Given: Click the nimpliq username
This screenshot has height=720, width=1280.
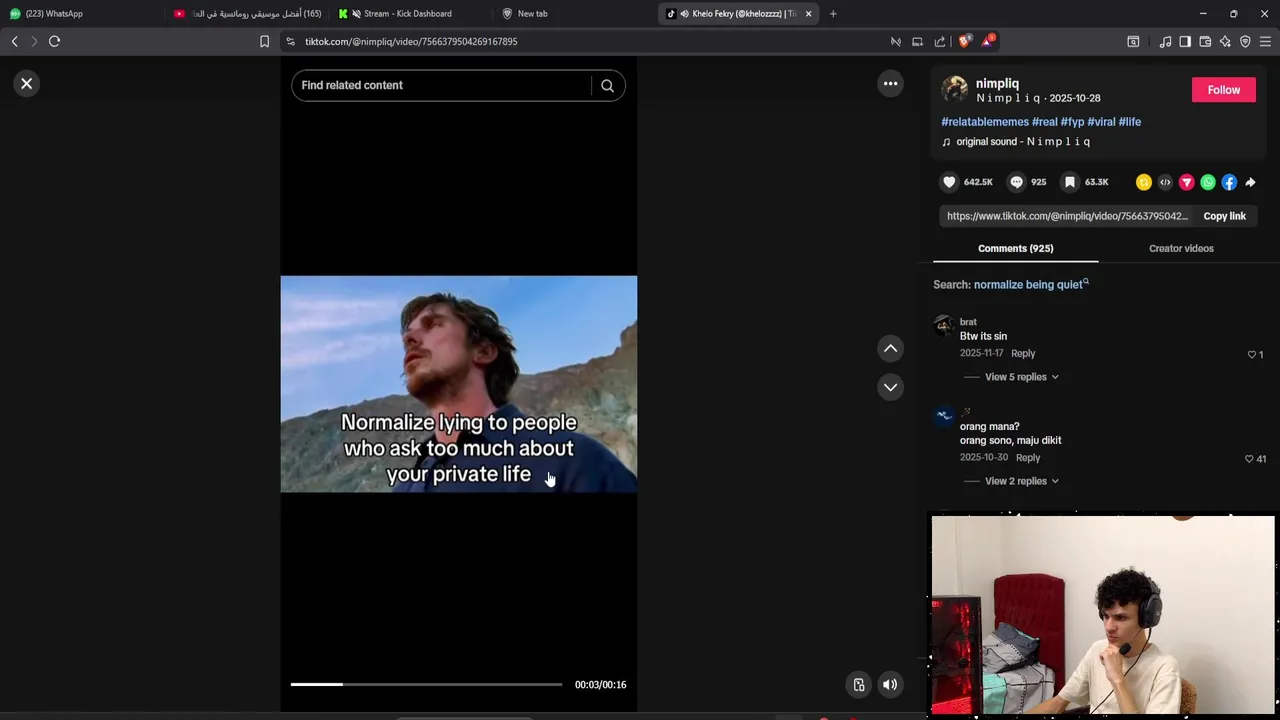Looking at the screenshot, I should (997, 84).
